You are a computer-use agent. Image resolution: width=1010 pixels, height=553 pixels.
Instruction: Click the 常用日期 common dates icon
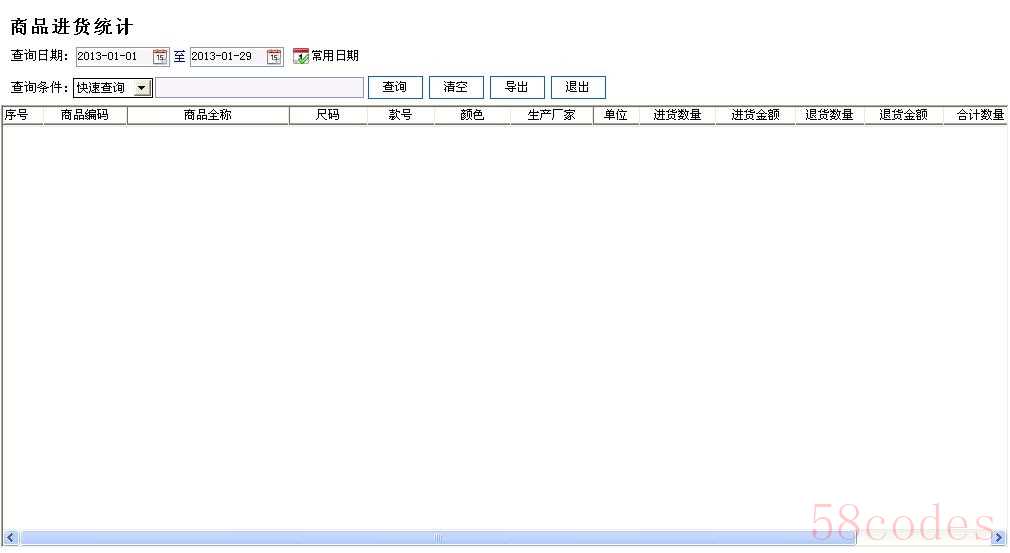click(x=301, y=57)
